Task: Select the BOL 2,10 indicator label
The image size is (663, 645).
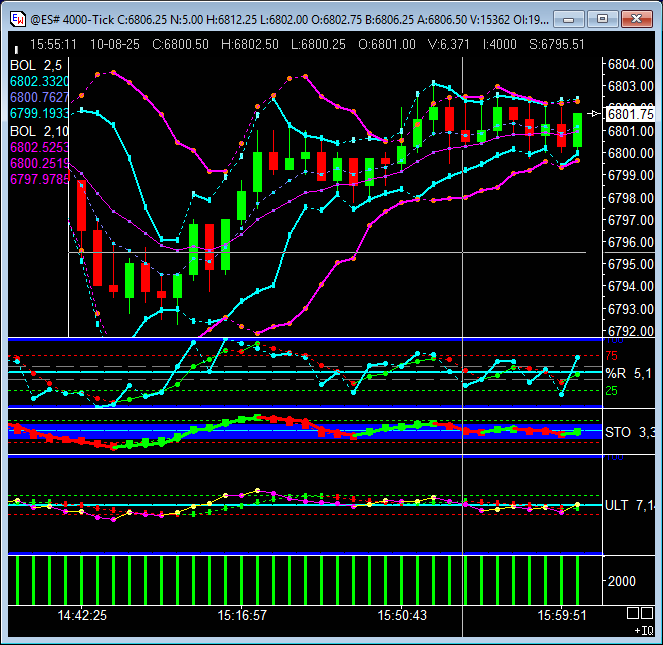Action: tap(39, 131)
